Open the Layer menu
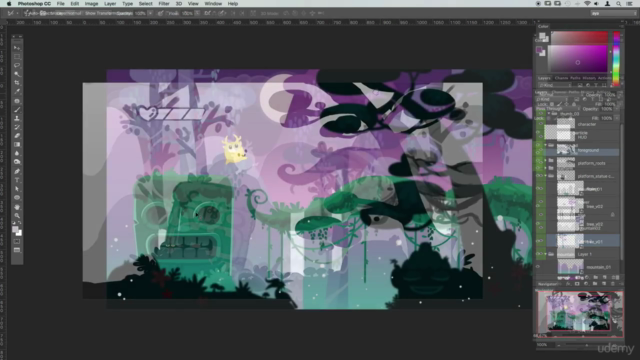 coord(110,4)
